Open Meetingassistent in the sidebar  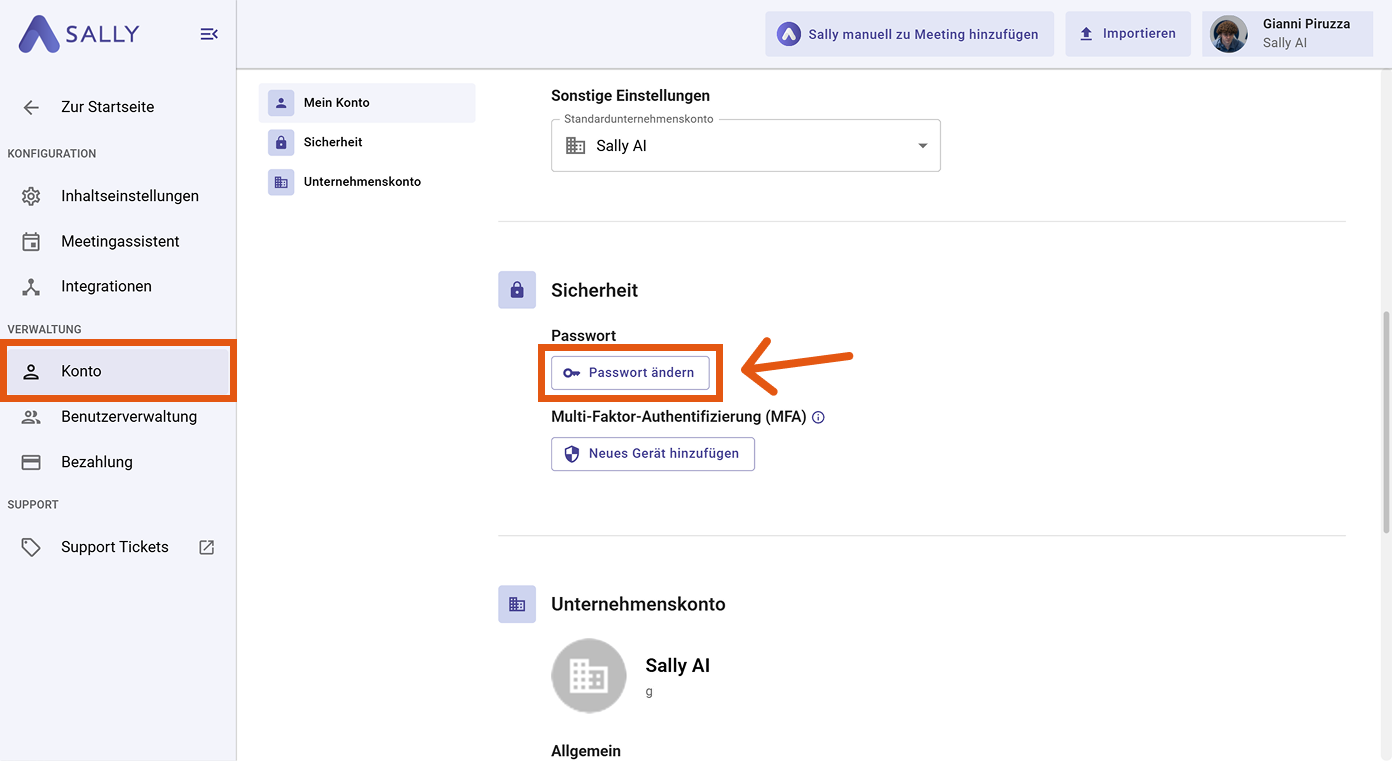coord(120,241)
